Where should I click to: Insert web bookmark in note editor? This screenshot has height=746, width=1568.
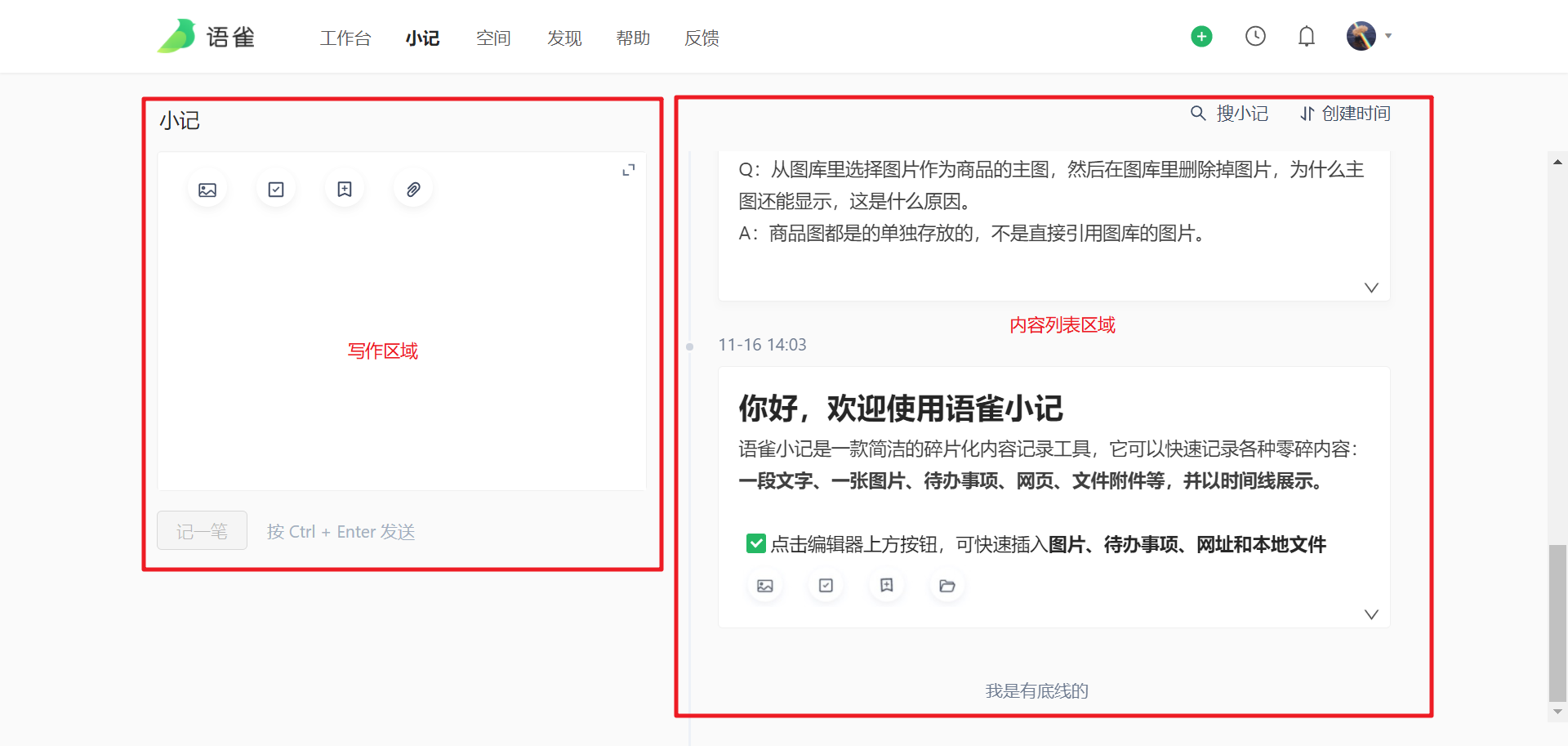coord(345,190)
